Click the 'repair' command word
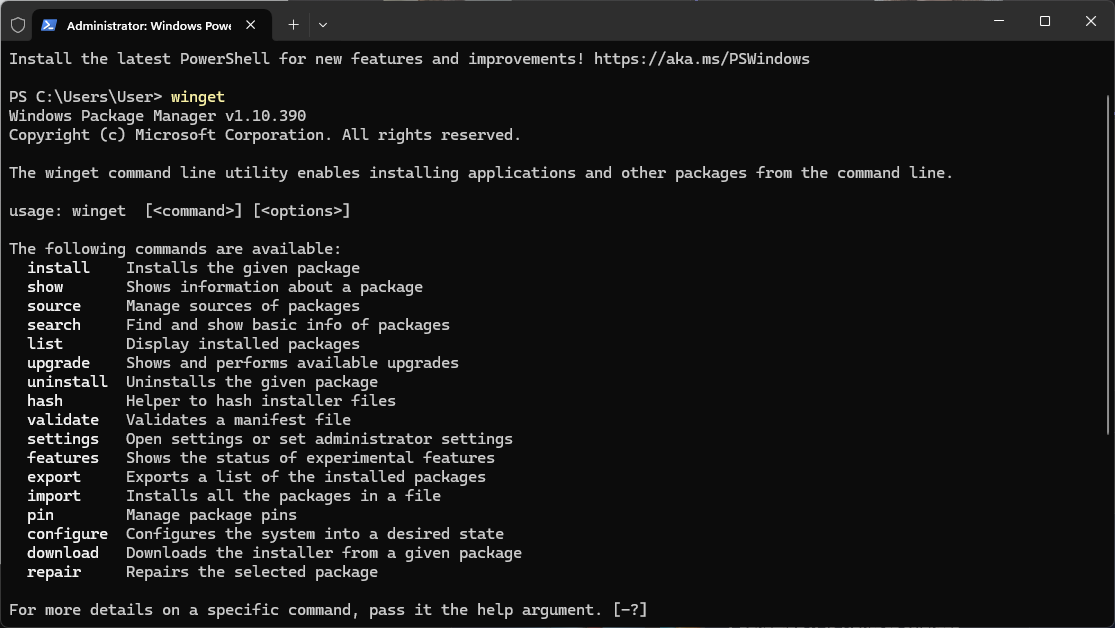 coord(54,573)
